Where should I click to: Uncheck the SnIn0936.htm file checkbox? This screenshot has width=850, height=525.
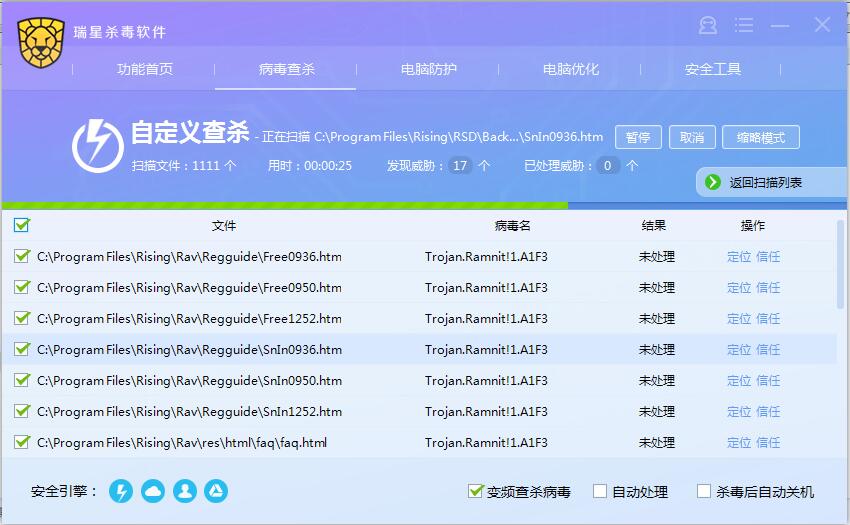tap(22, 349)
